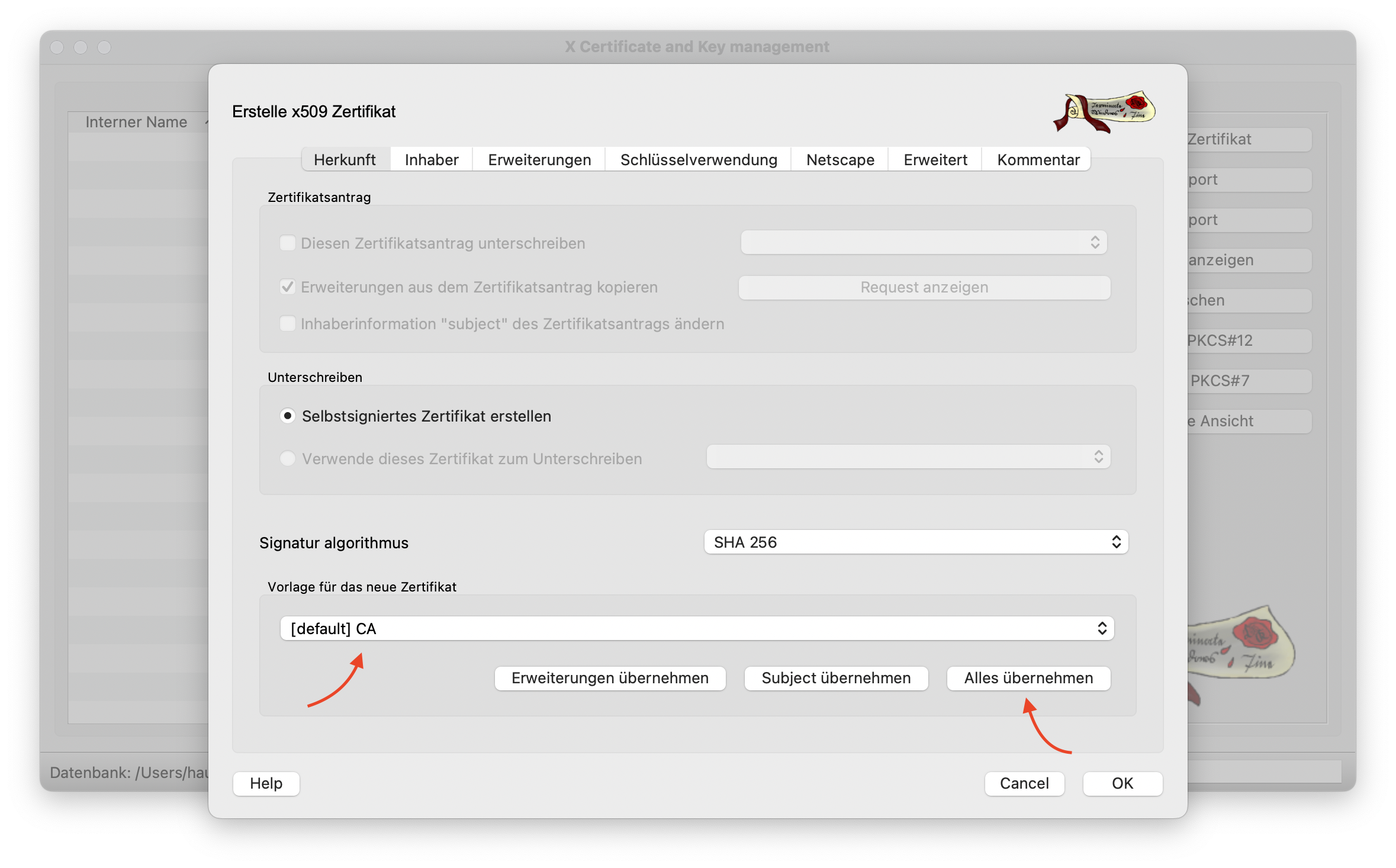Image resolution: width=1396 pixels, height=868 pixels.
Task: Expand the signing certificate selection dropdown
Action: pos(908,456)
